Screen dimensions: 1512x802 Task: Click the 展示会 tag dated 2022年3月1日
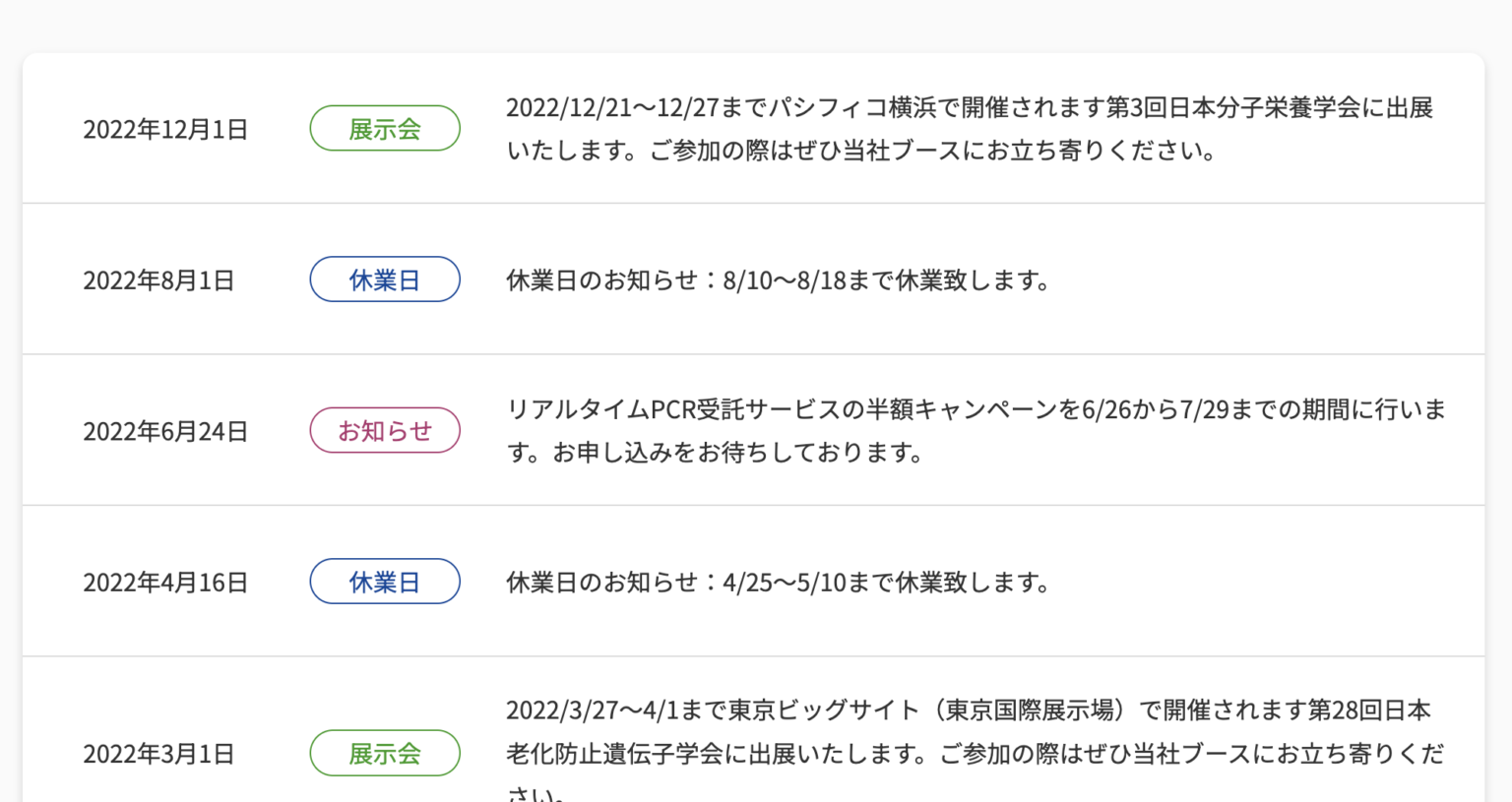(385, 753)
